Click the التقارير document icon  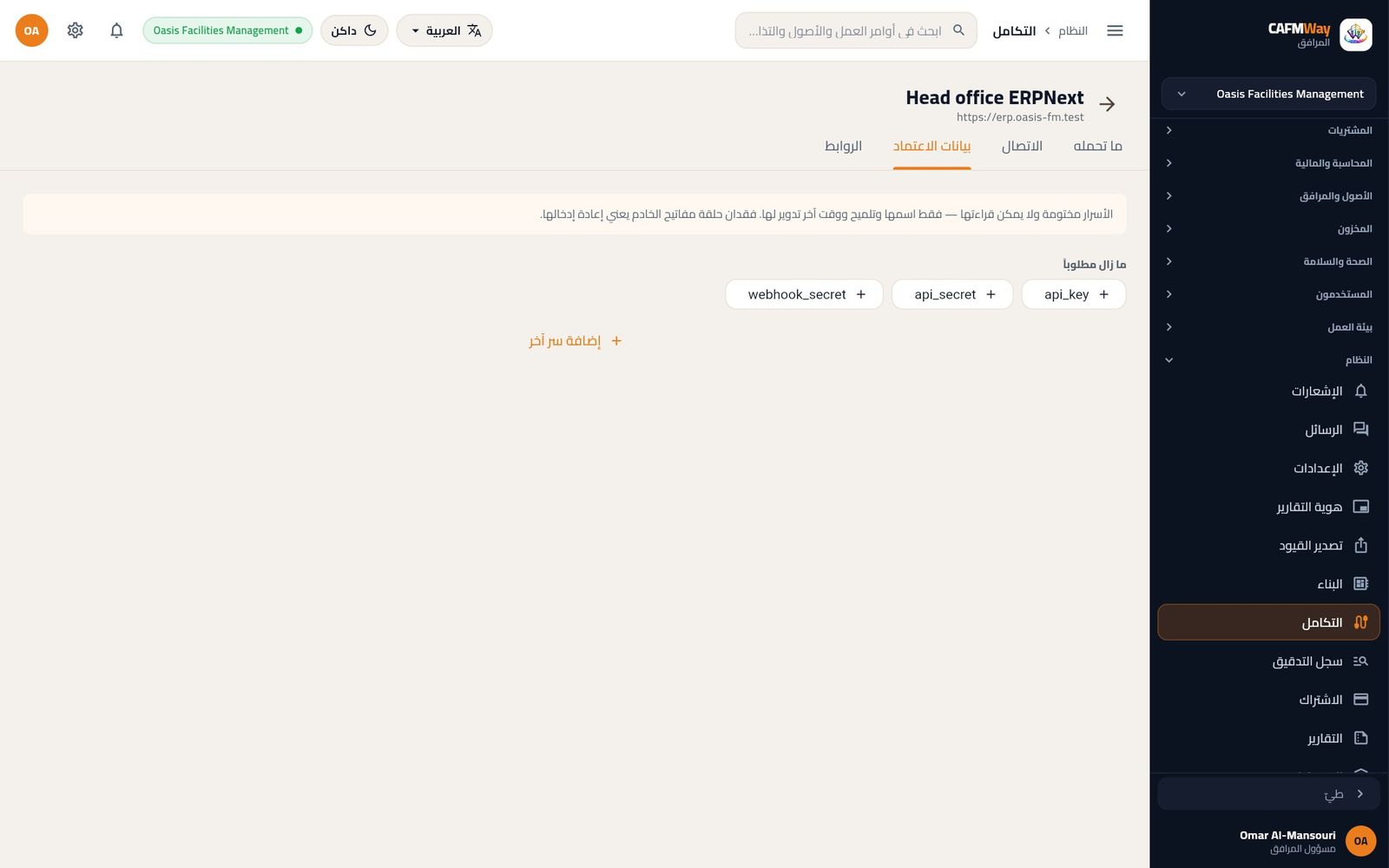(1360, 739)
